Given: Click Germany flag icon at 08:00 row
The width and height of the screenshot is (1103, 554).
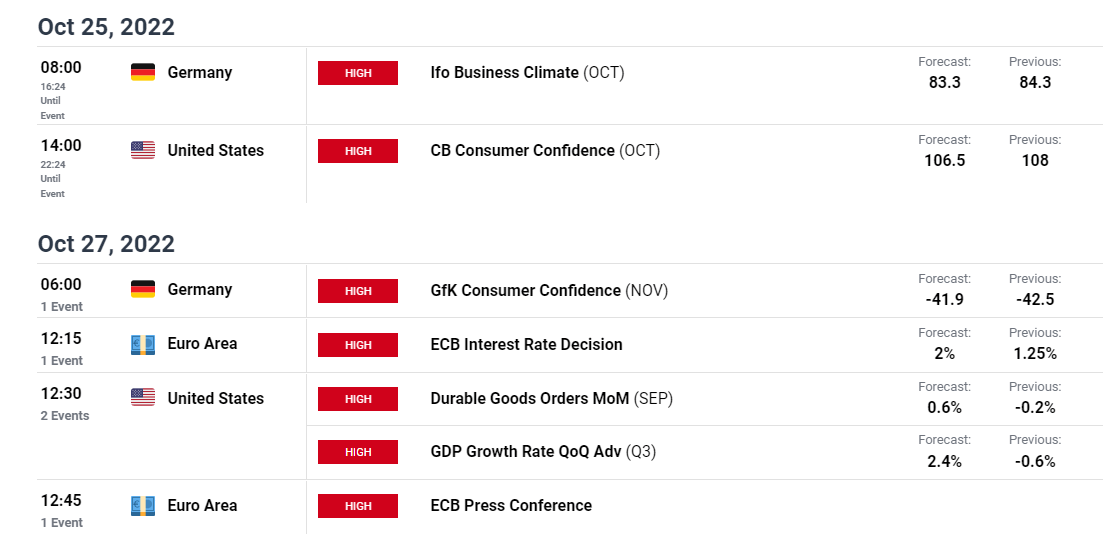Looking at the screenshot, I should 143,72.
